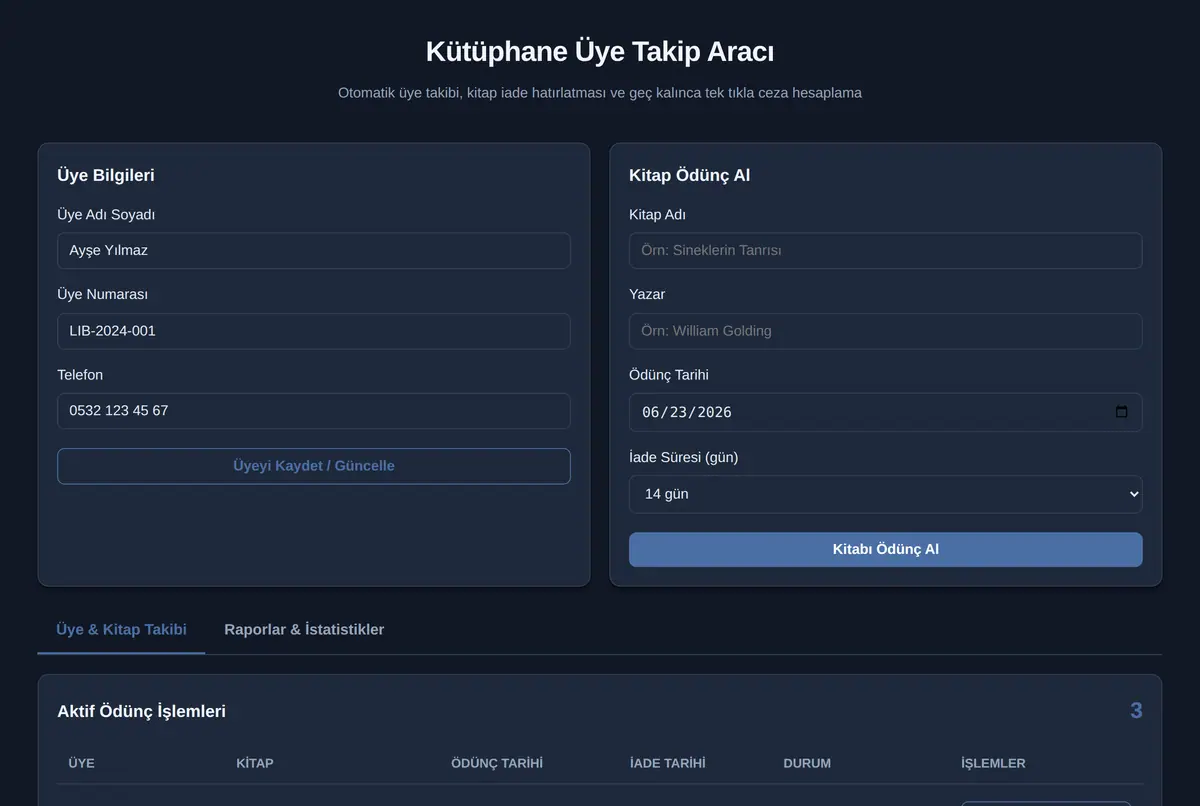Click the Aktif Ödünç İşlemleri heading
The width and height of the screenshot is (1200, 806).
pyautogui.click(x=142, y=712)
